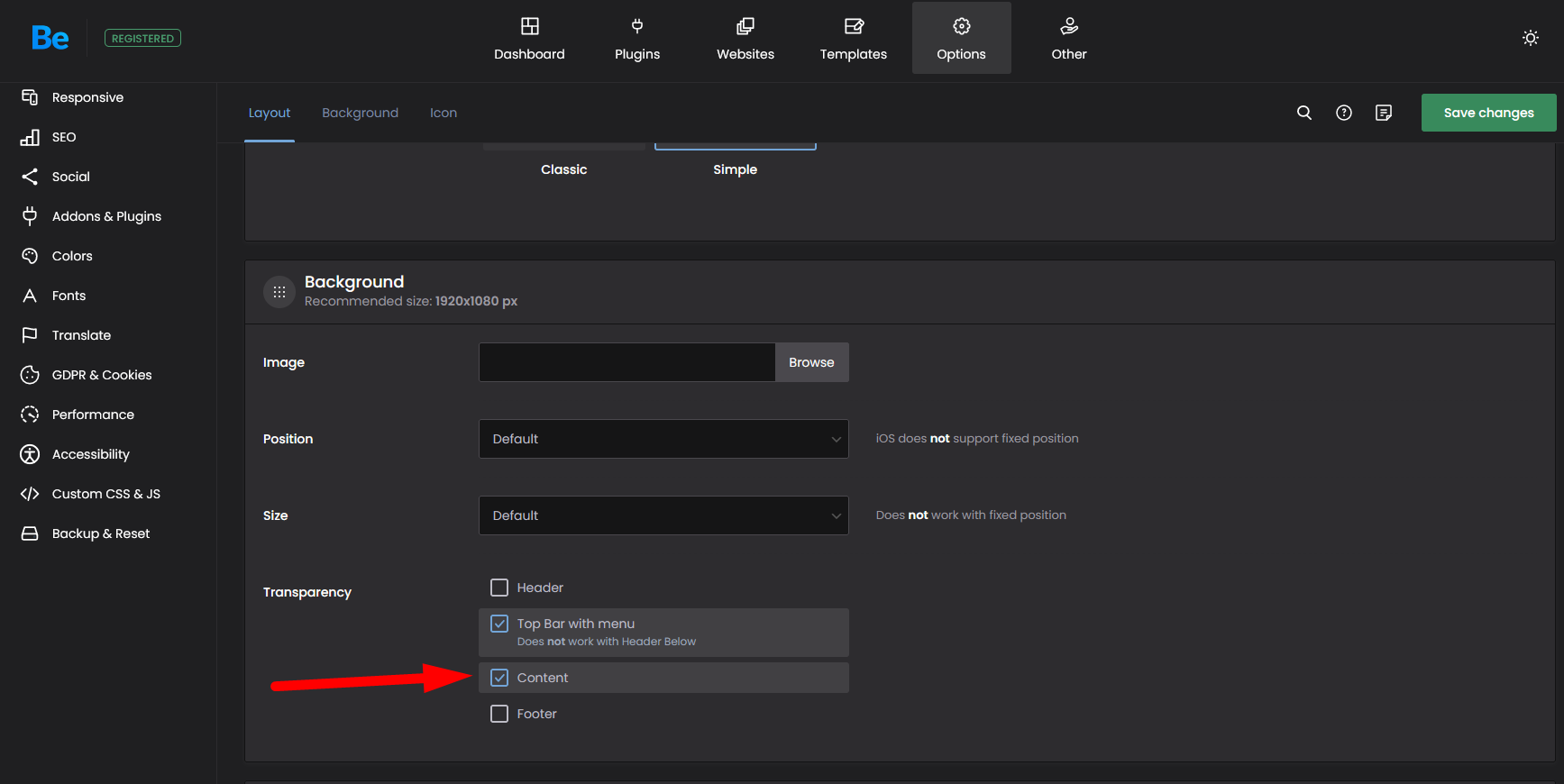Image resolution: width=1564 pixels, height=784 pixels.
Task: Open the Websites menu
Action: point(745,38)
